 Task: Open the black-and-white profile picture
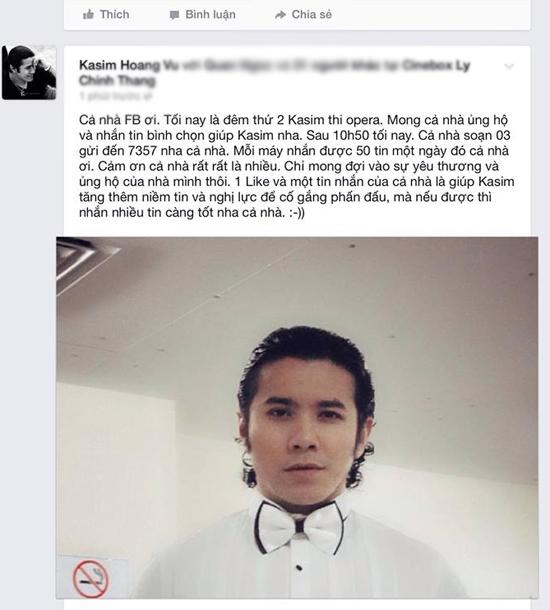point(29,72)
